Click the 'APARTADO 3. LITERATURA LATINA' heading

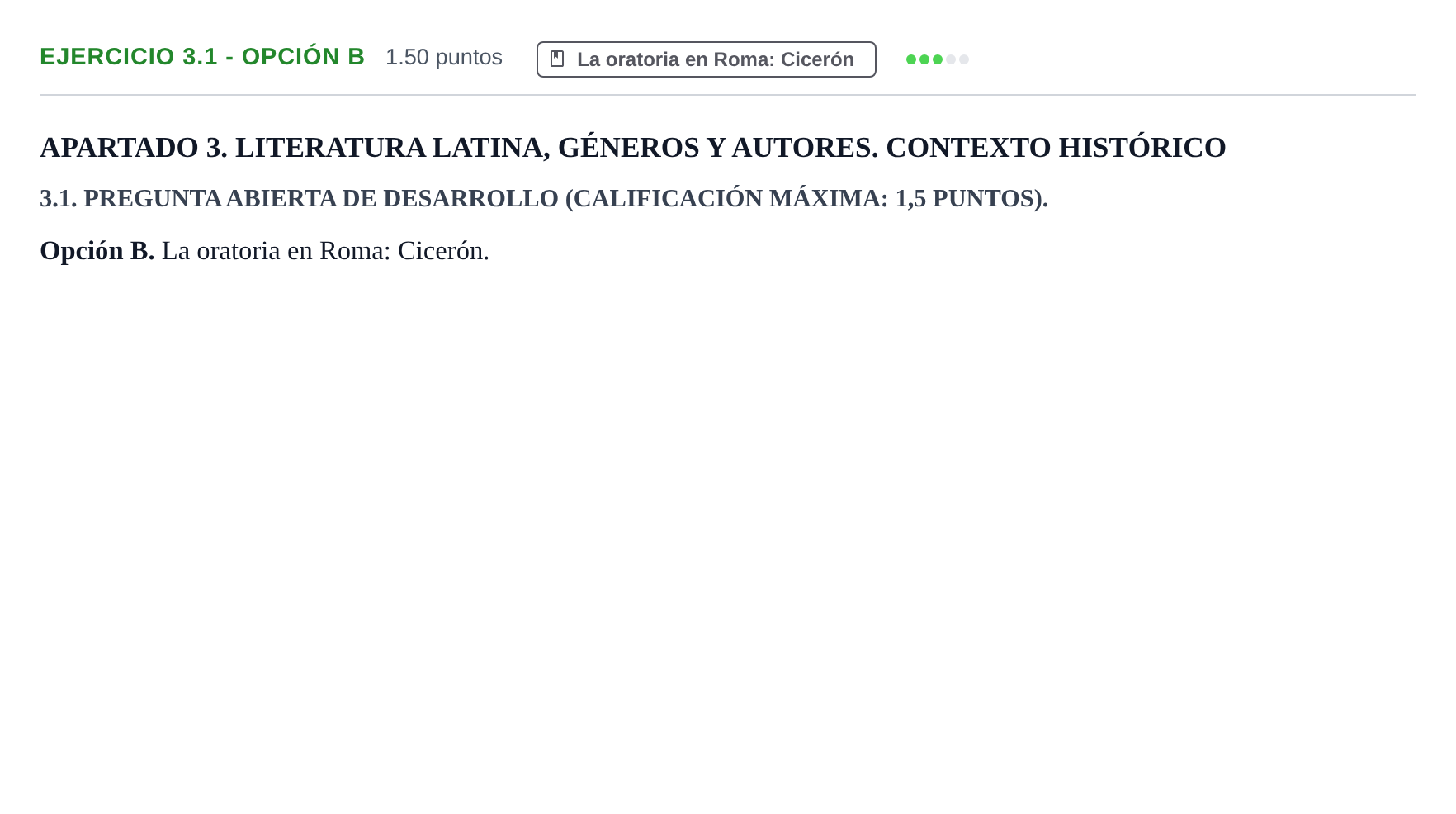coord(633,148)
